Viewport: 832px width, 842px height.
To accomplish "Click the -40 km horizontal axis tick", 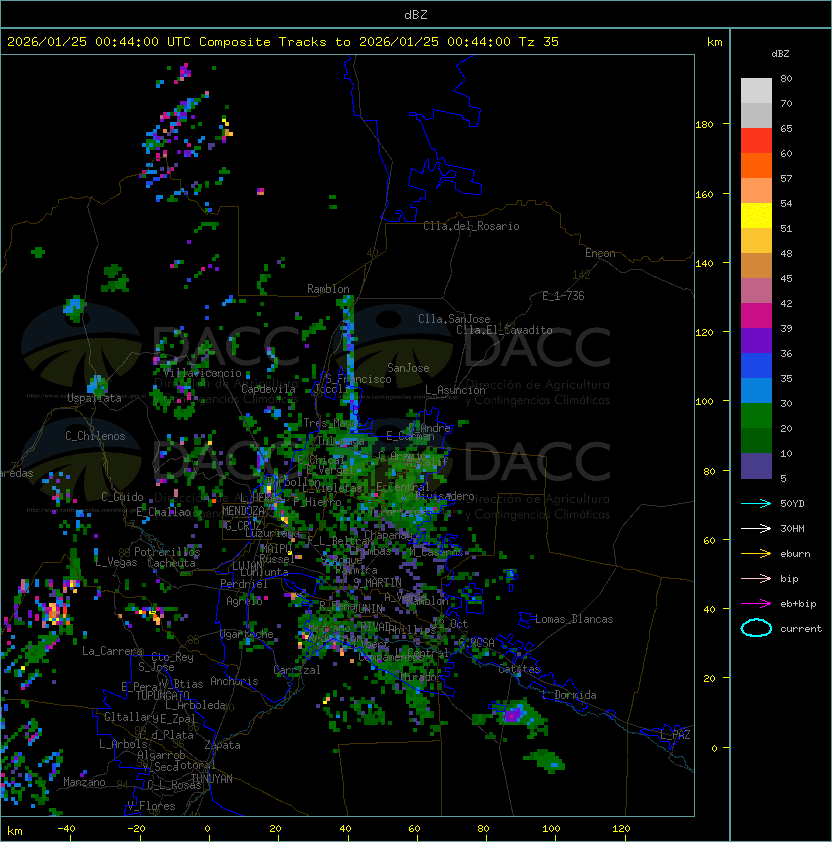I will [66, 829].
